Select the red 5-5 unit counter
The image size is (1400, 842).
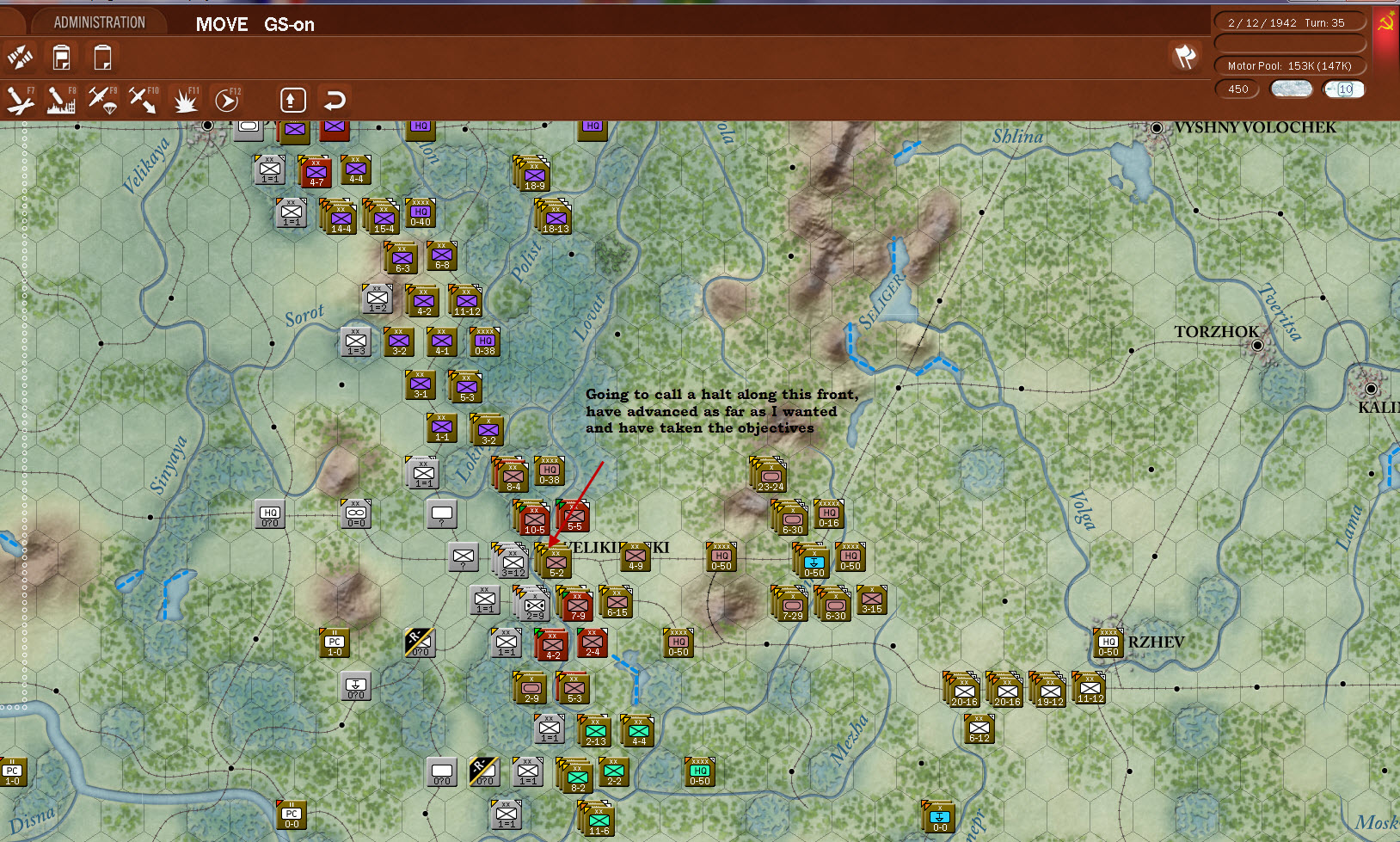[573, 515]
